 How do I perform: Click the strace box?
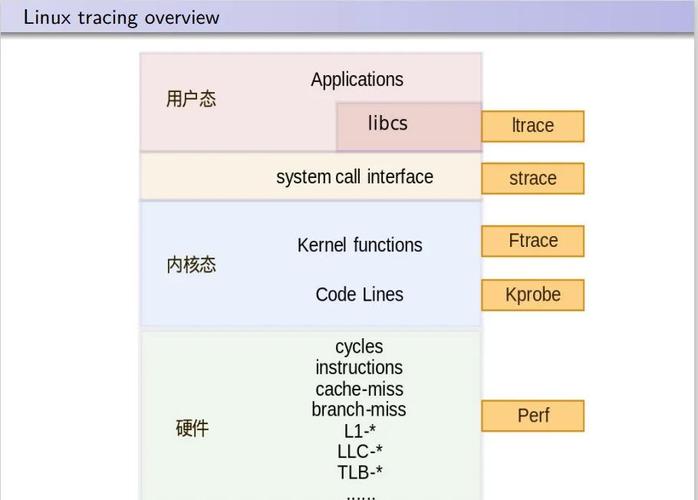[x=533, y=179]
